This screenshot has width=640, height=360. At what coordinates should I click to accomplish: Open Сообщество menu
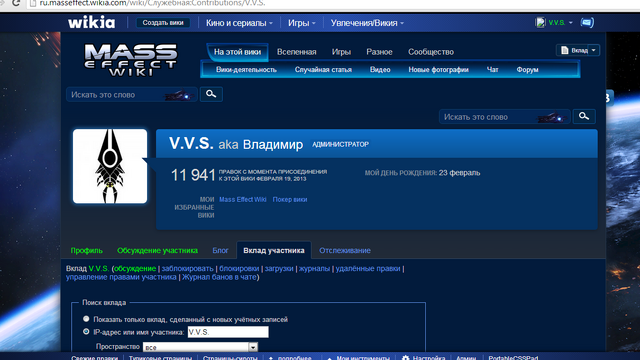click(x=431, y=52)
